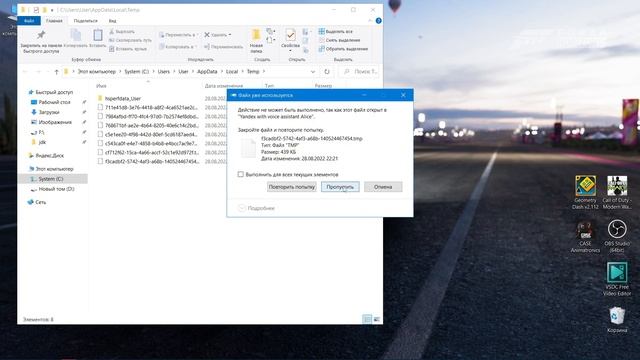640x360 pixels.
Task: Select Быстрый доступ in navigation pane
Action: [54, 92]
